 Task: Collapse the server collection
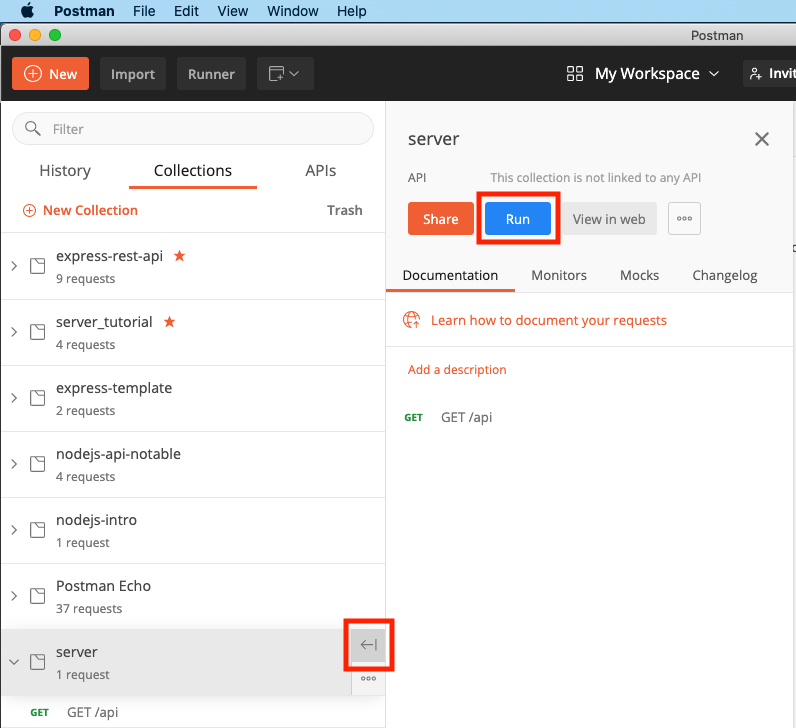14,662
